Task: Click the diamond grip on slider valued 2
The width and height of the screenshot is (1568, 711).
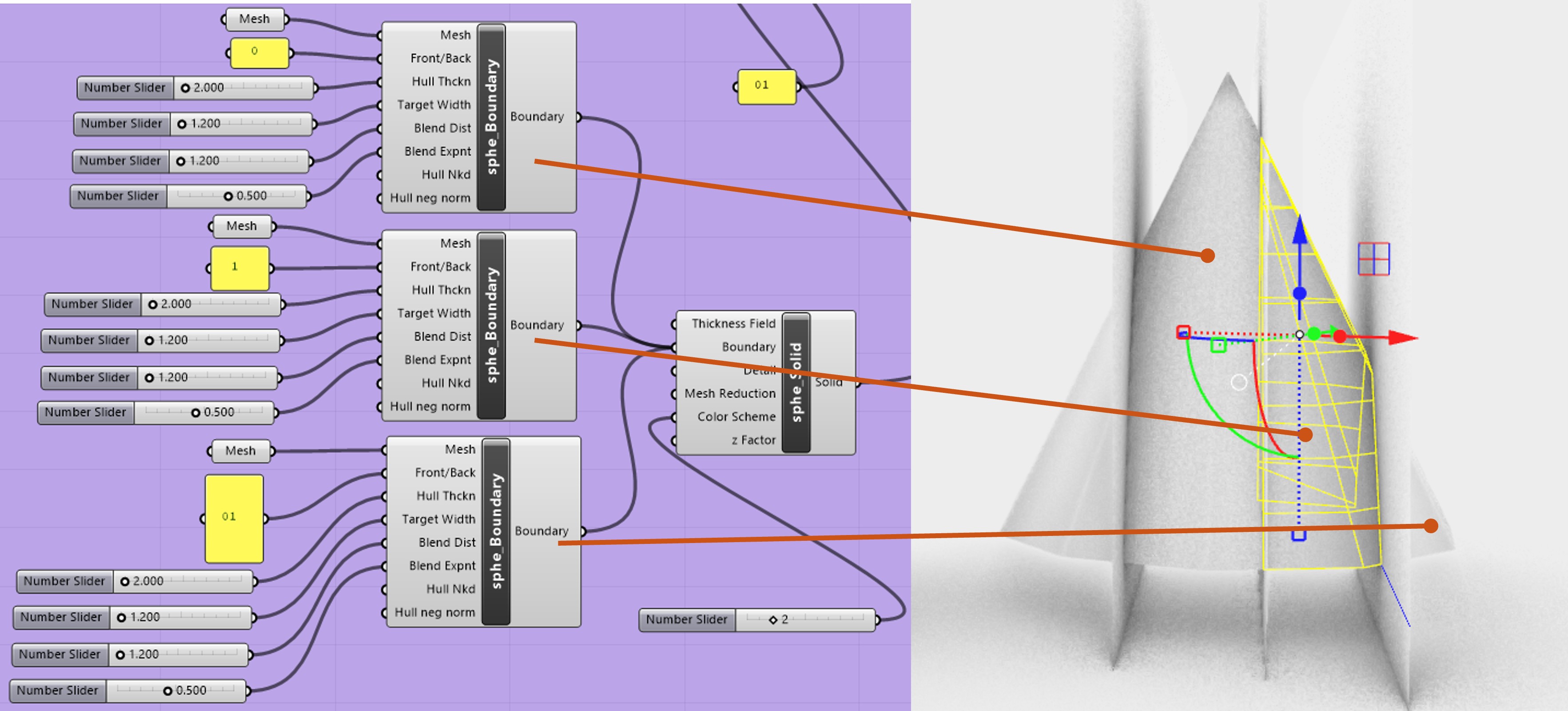Action: (x=772, y=620)
